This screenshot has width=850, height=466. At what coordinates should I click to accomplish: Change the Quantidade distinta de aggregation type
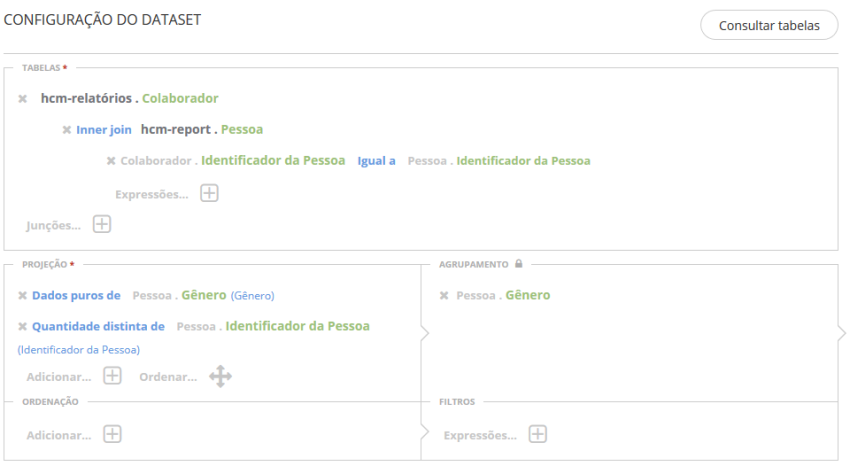(98, 326)
